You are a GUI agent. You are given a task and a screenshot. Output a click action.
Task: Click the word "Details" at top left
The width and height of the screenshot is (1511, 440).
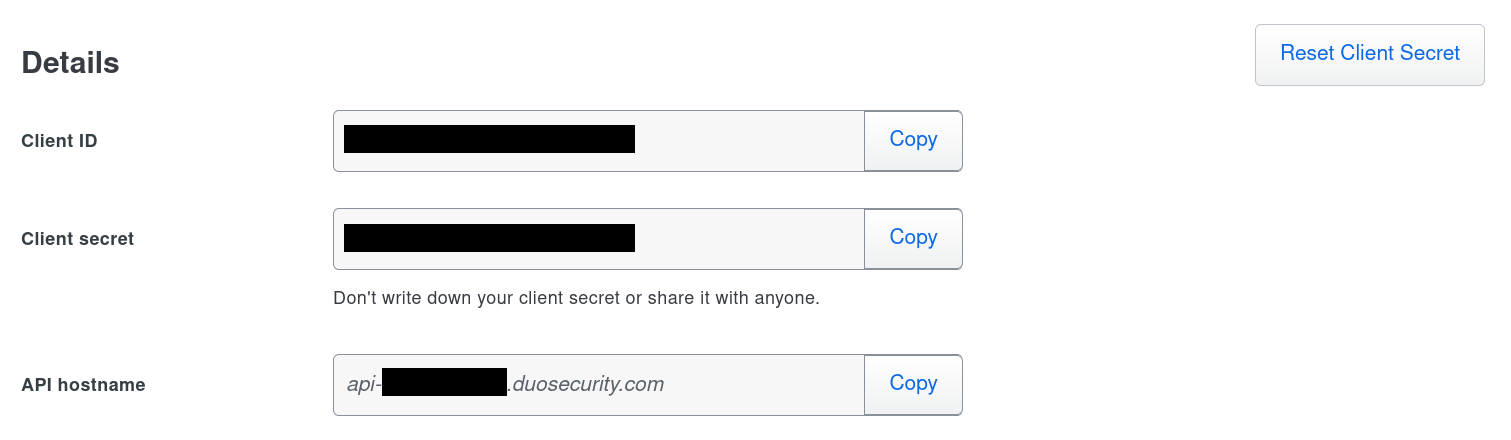(70, 63)
